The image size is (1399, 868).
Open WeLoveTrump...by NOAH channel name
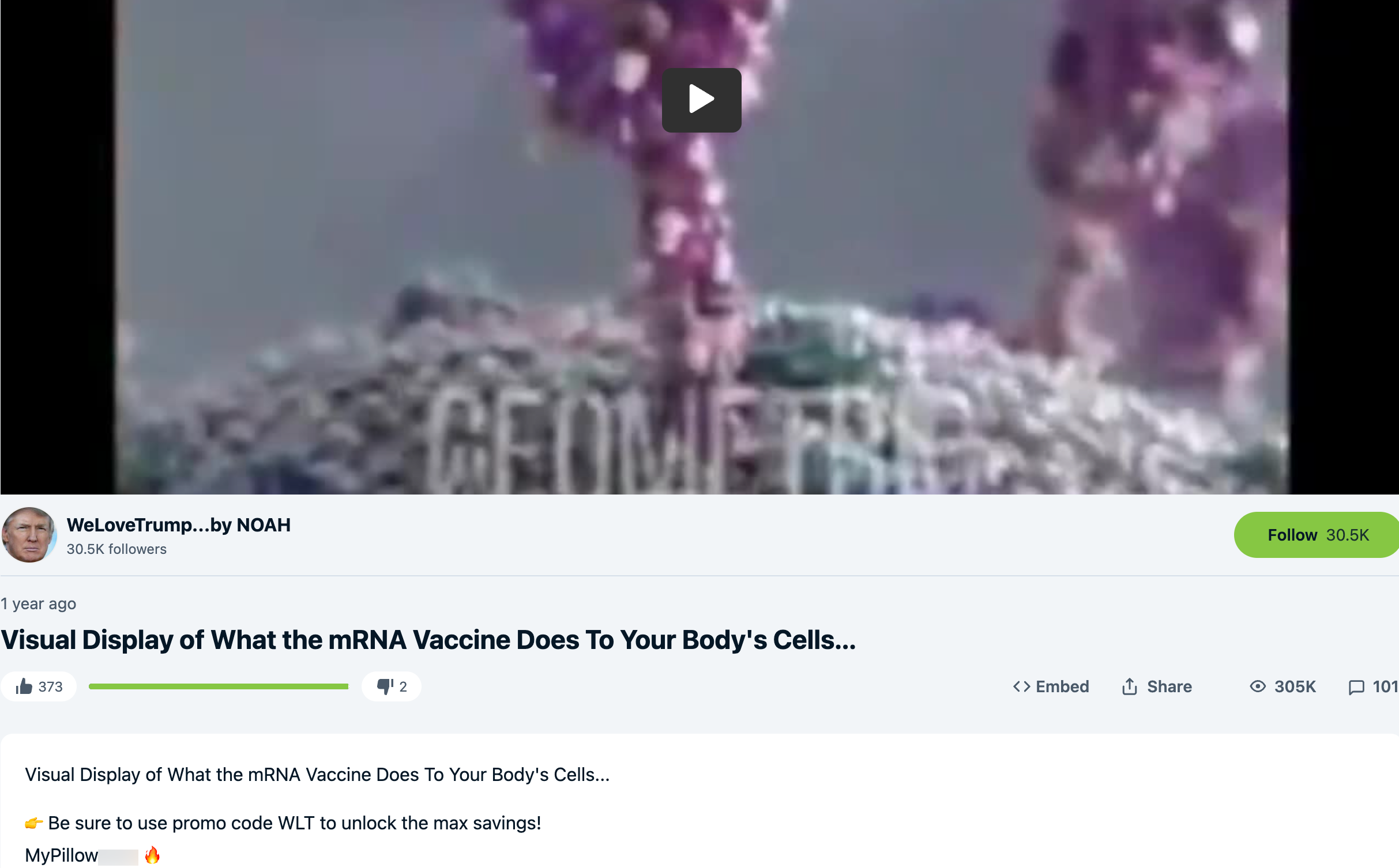coord(179,525)
